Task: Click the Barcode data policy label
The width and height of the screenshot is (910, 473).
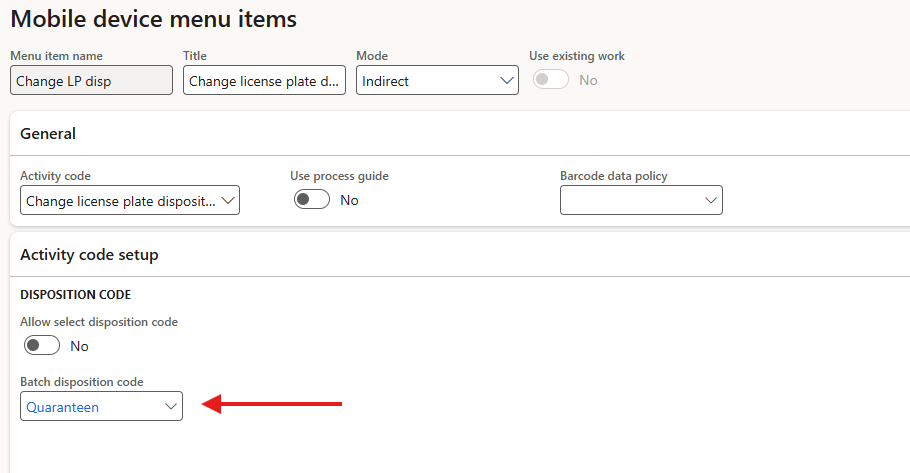Action: point(613,176)
